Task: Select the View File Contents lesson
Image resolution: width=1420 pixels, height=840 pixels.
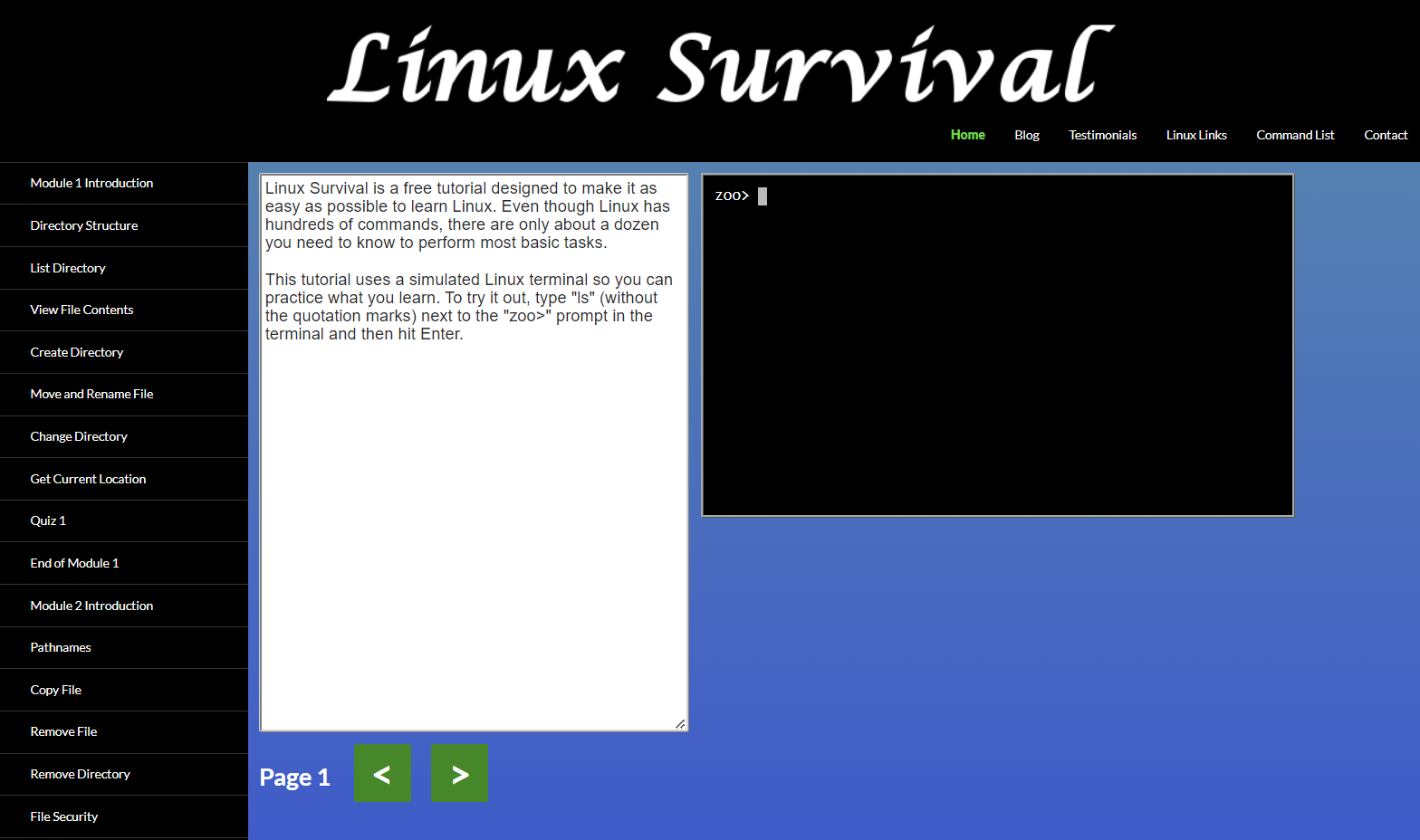Action: [82, 310]
